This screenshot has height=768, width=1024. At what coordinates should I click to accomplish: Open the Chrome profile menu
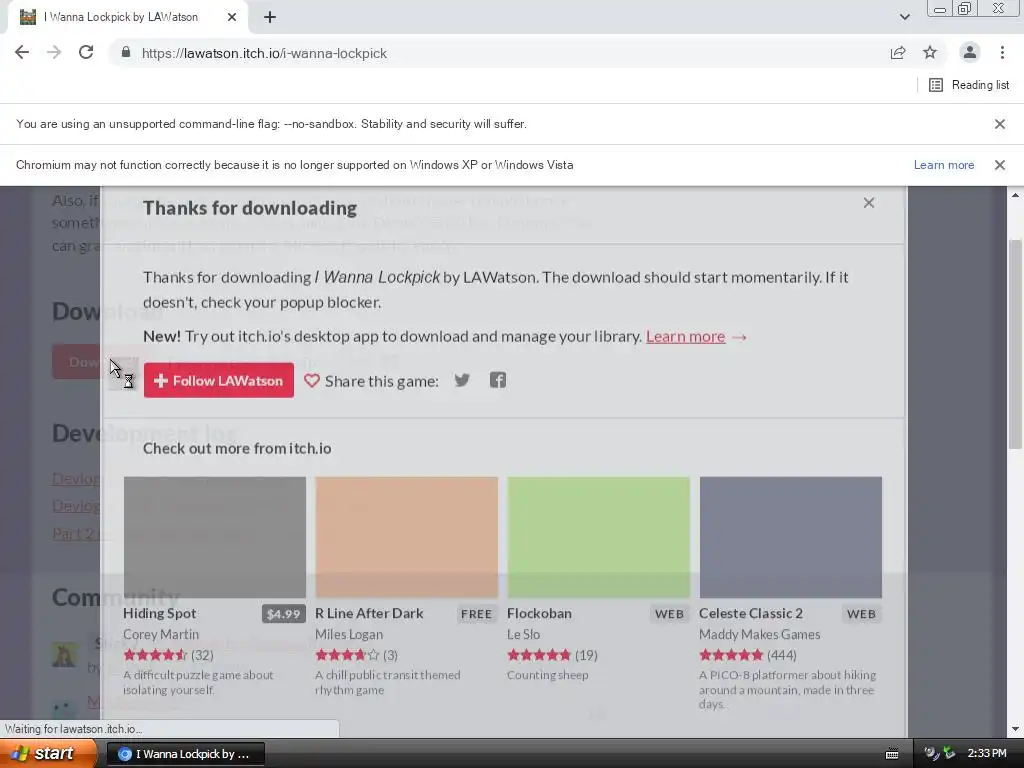[x=970, y=53]
